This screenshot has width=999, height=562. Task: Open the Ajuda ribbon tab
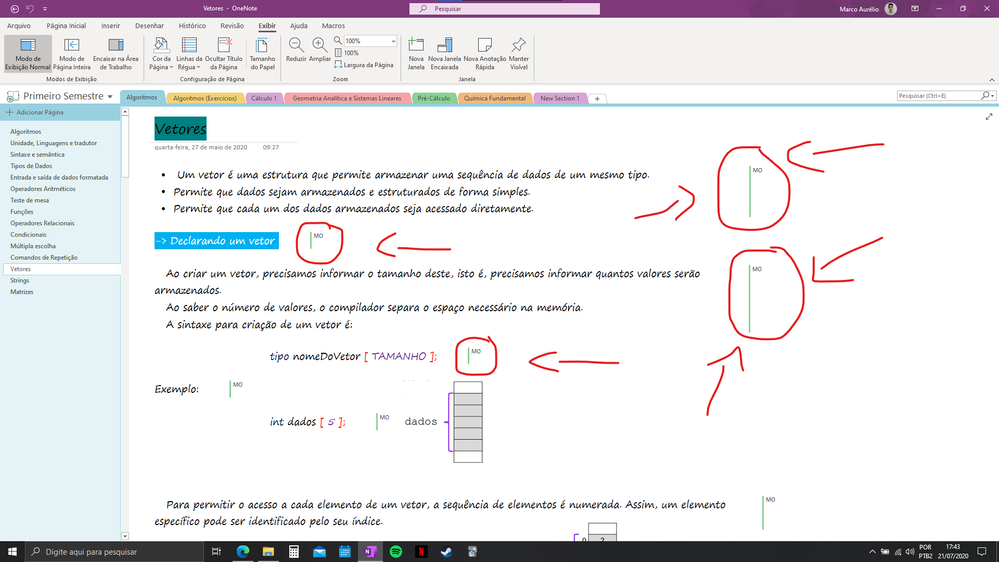(298, 25)
